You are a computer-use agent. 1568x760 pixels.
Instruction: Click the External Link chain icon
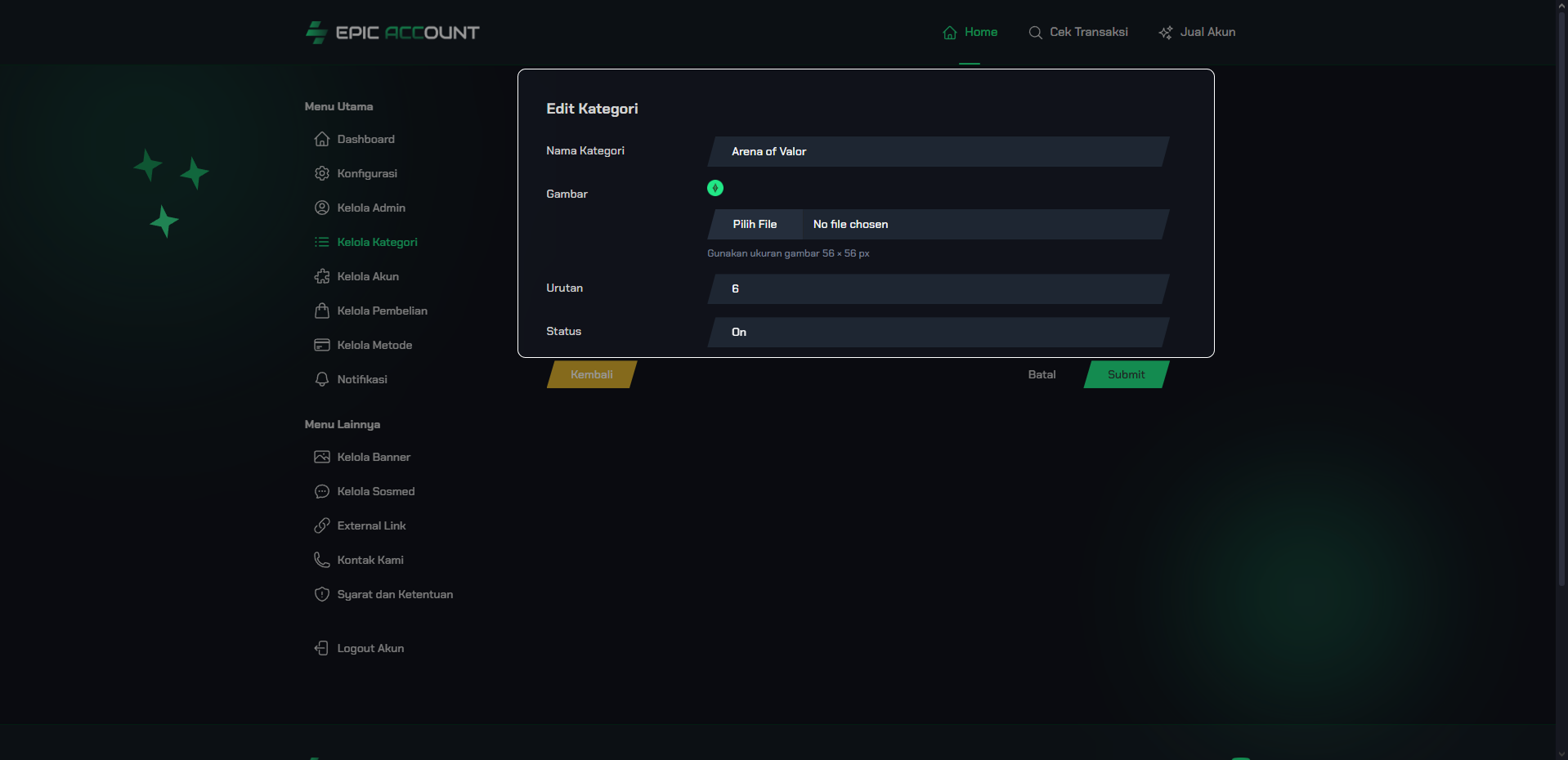[322, 525]
